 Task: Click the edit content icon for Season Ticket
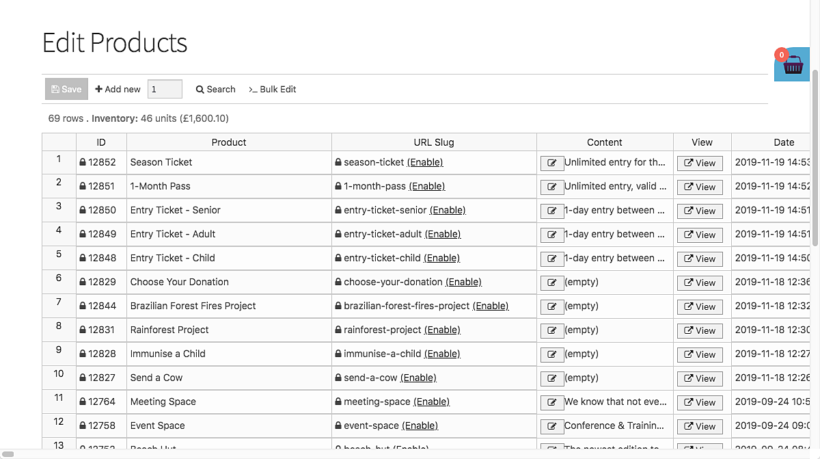point(552,163)
